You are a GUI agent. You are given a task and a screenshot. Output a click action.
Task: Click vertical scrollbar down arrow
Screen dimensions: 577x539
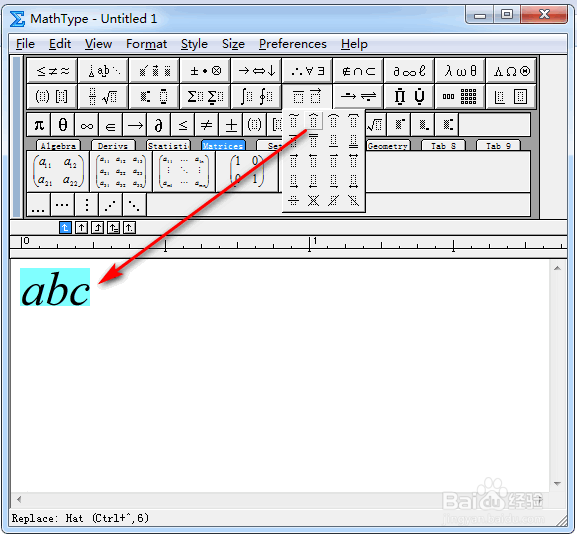point(557,483)
